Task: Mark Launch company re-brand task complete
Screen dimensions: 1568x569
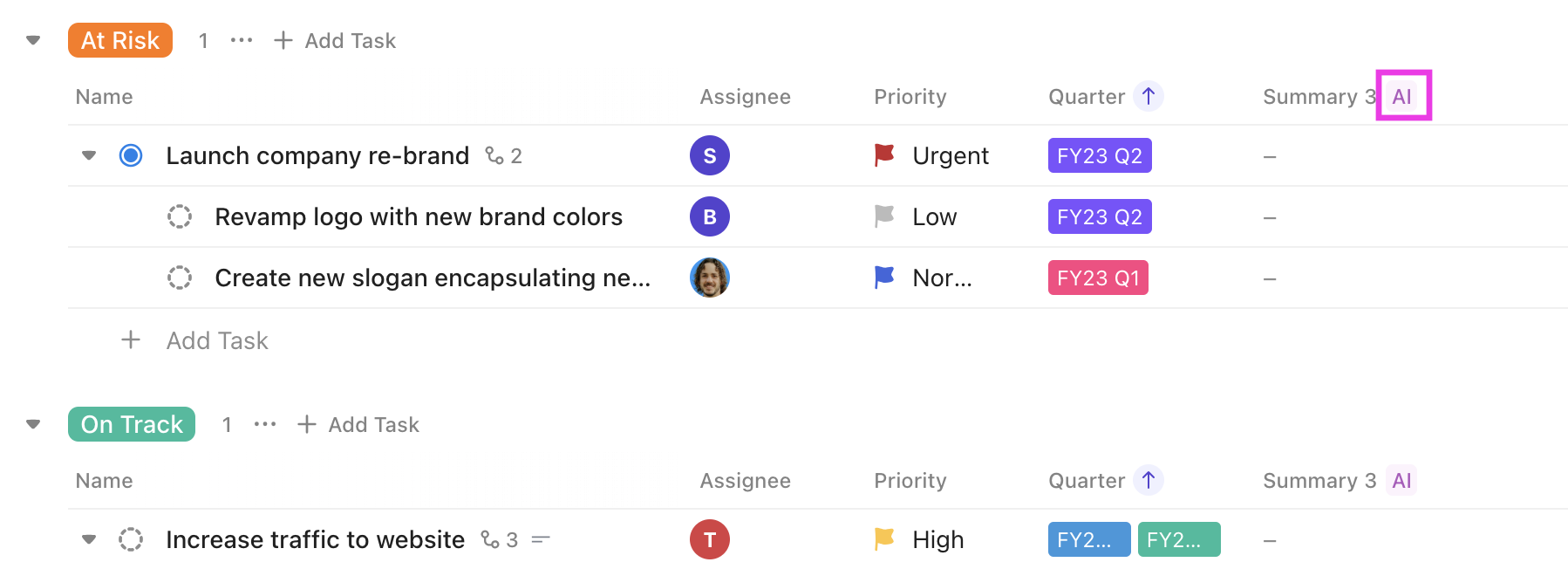Action: tap(130, 155)
